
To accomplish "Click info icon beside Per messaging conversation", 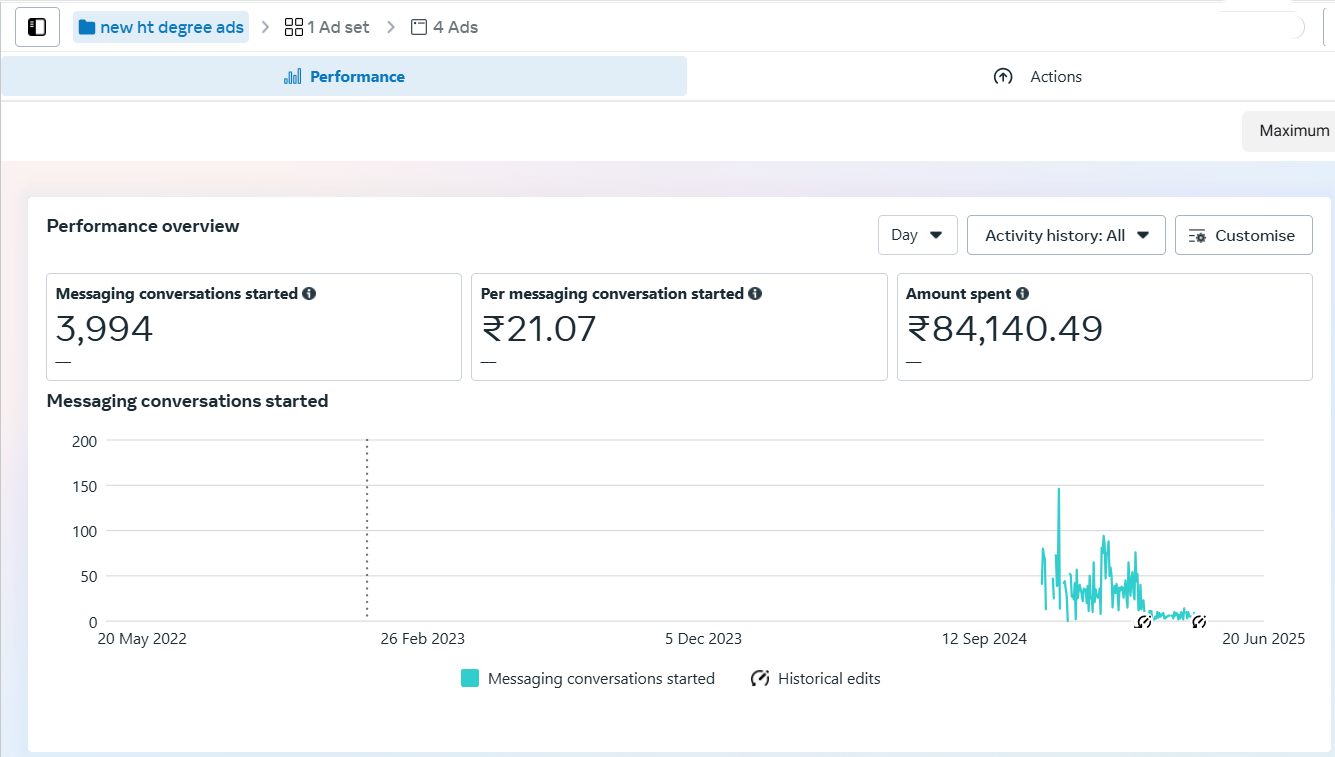I will pyautogui.click(x=755, y=294).
